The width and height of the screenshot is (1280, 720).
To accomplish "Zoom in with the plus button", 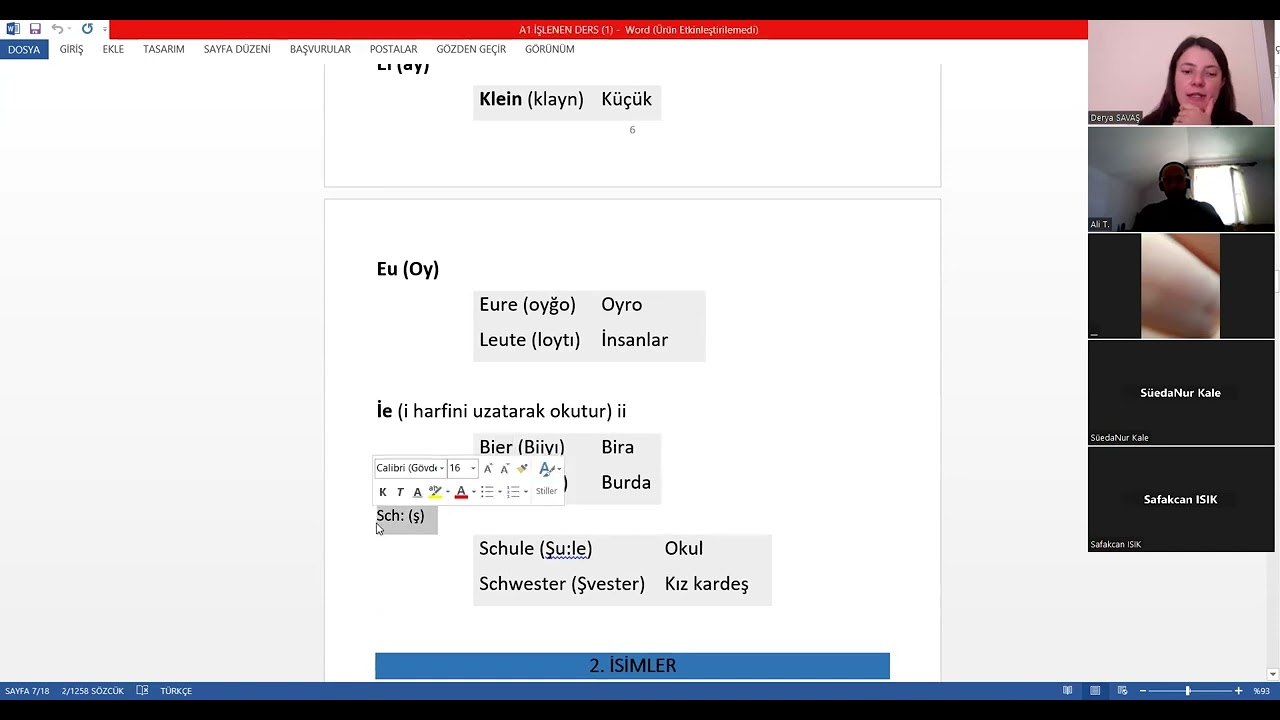I will pos(1238,691).
